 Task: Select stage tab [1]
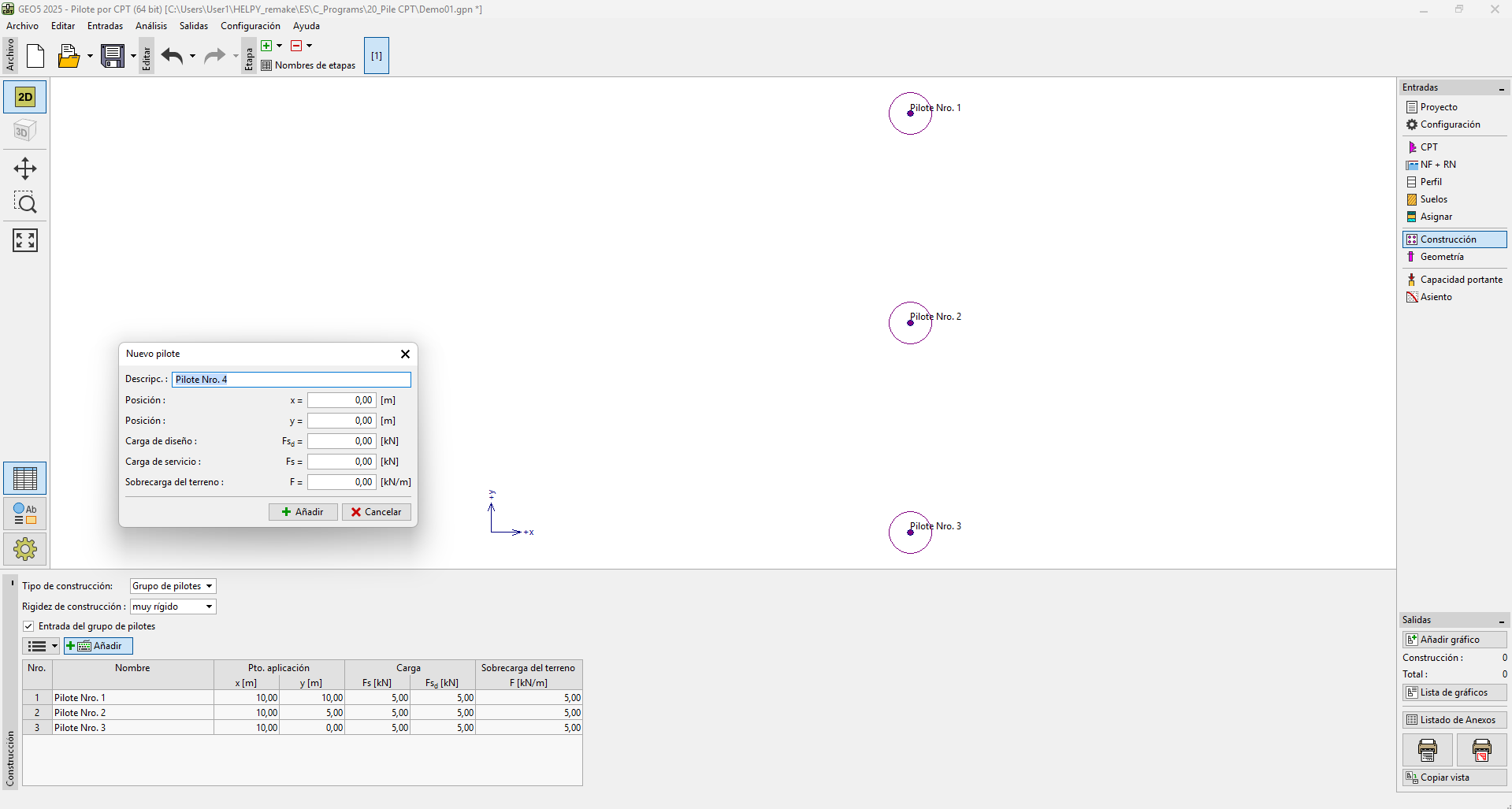click(377, 56)
